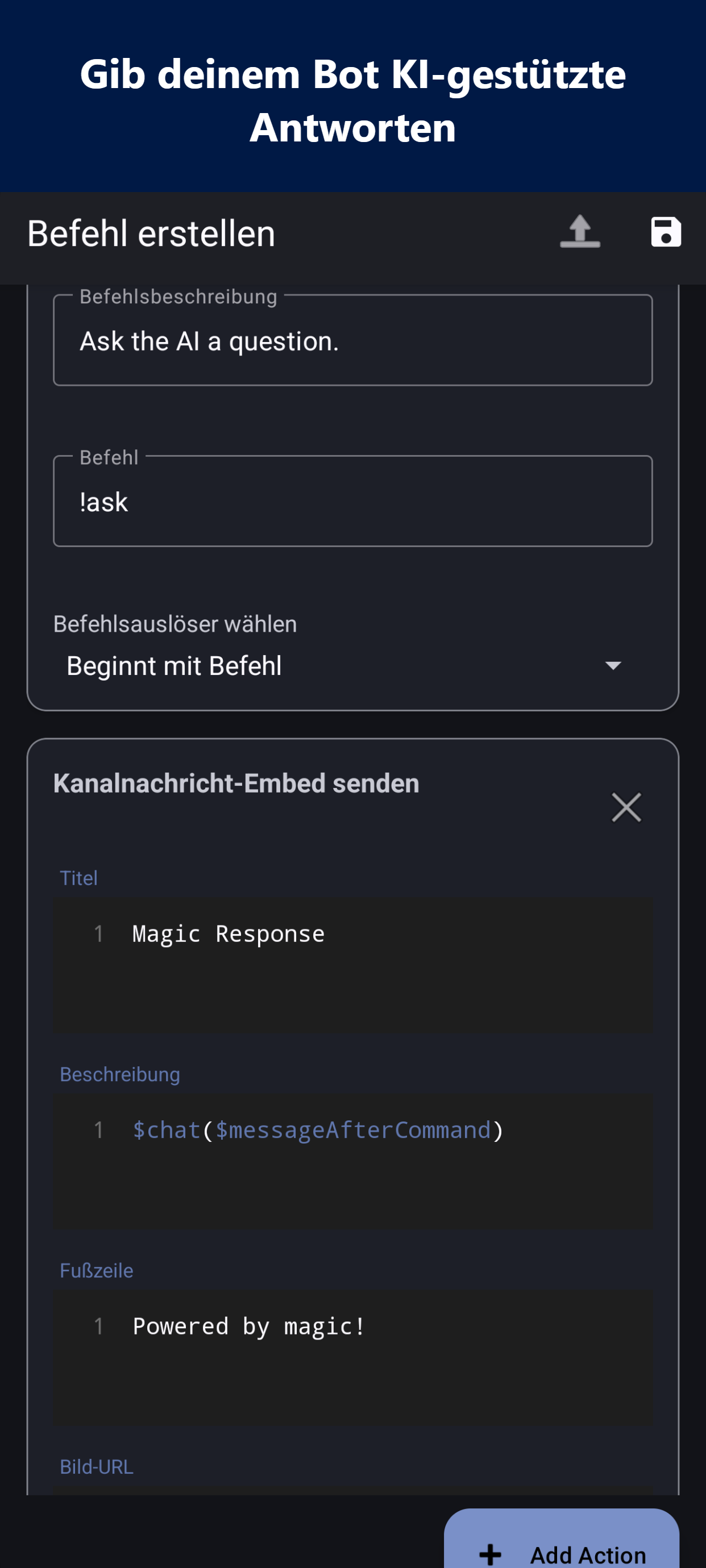Click the 'Befehlsauslöser wählen' label

point(175,624)
